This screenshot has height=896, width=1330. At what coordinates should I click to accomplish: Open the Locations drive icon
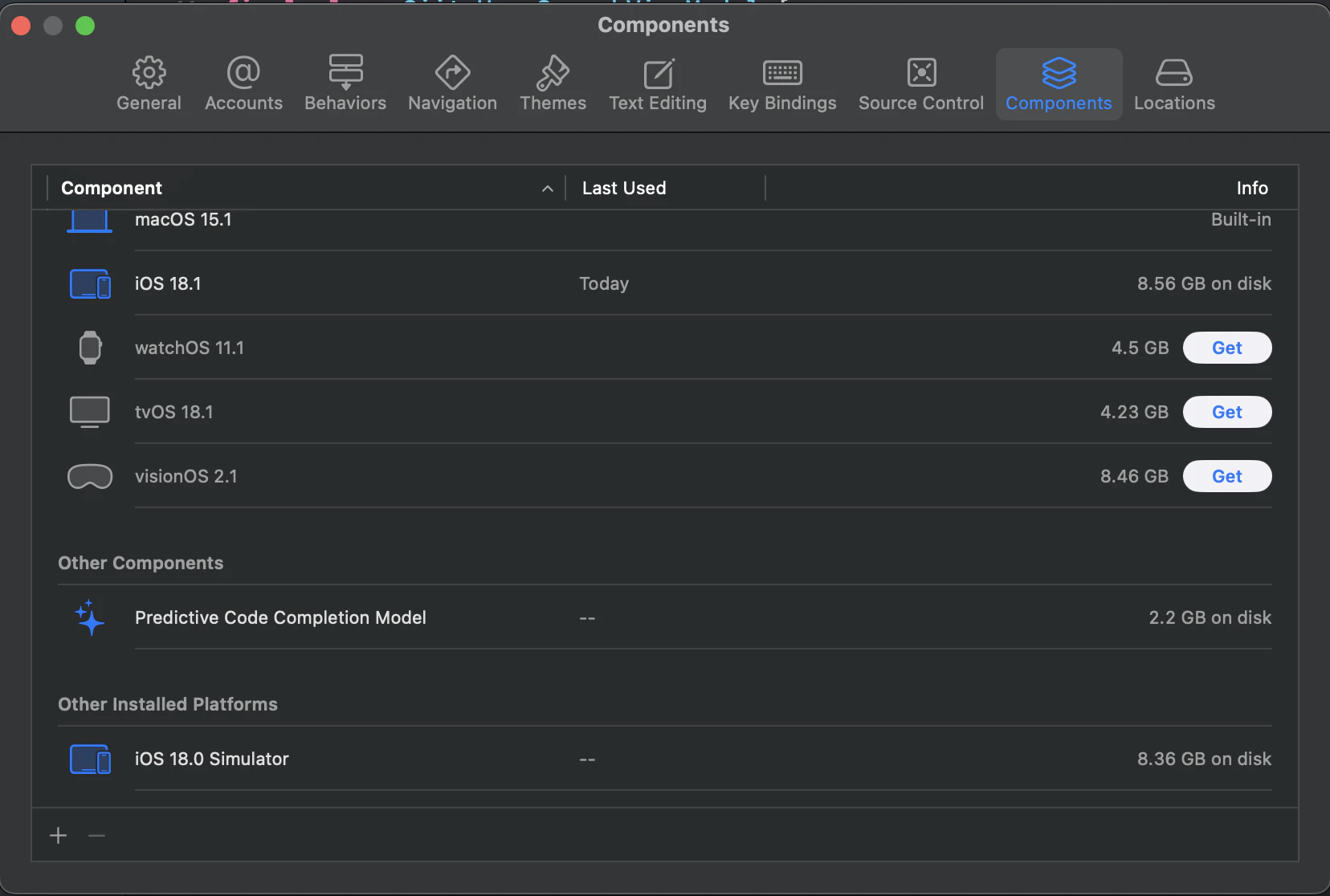[1174, 73]
